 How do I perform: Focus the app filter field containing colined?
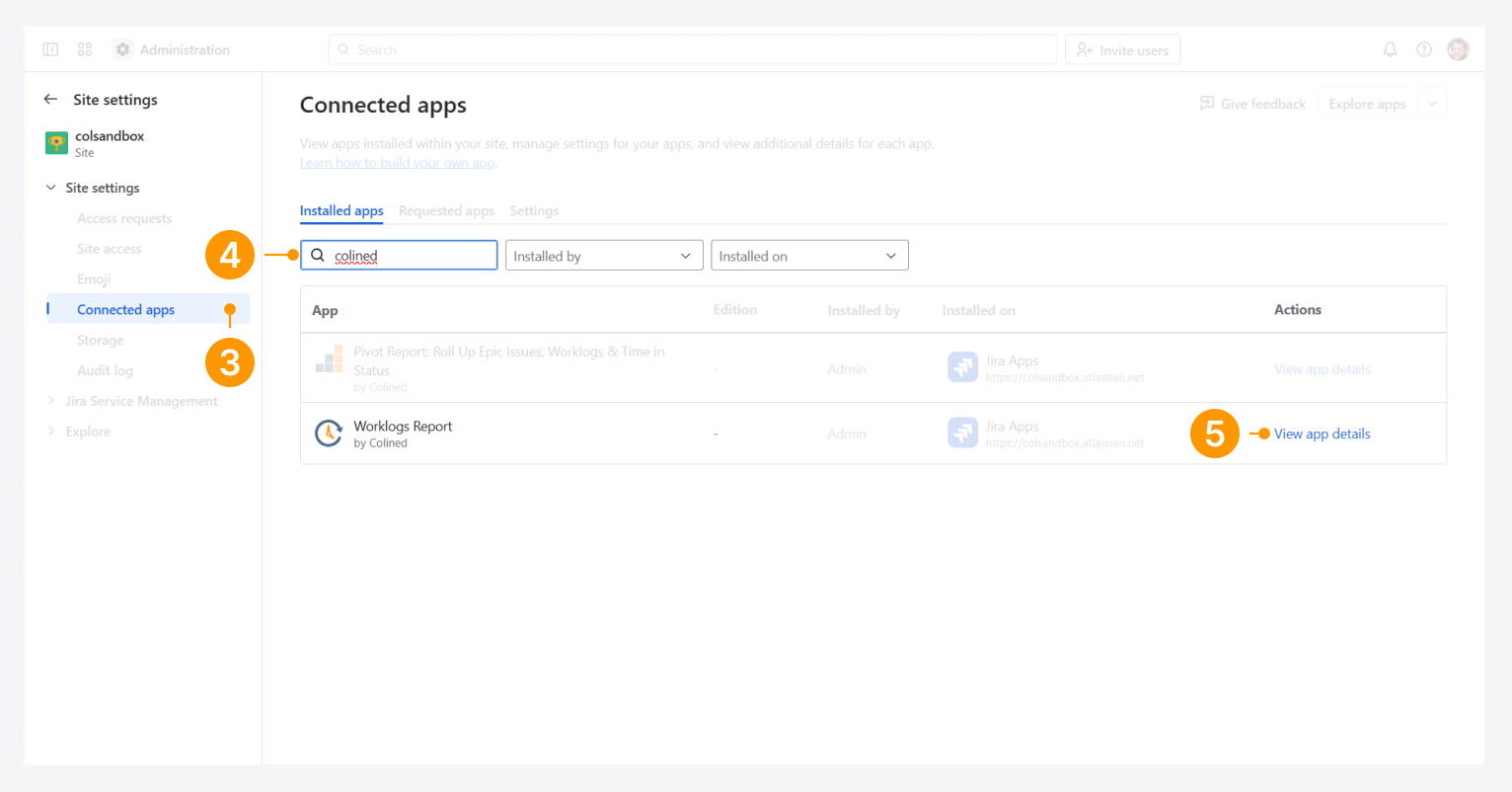399,256
